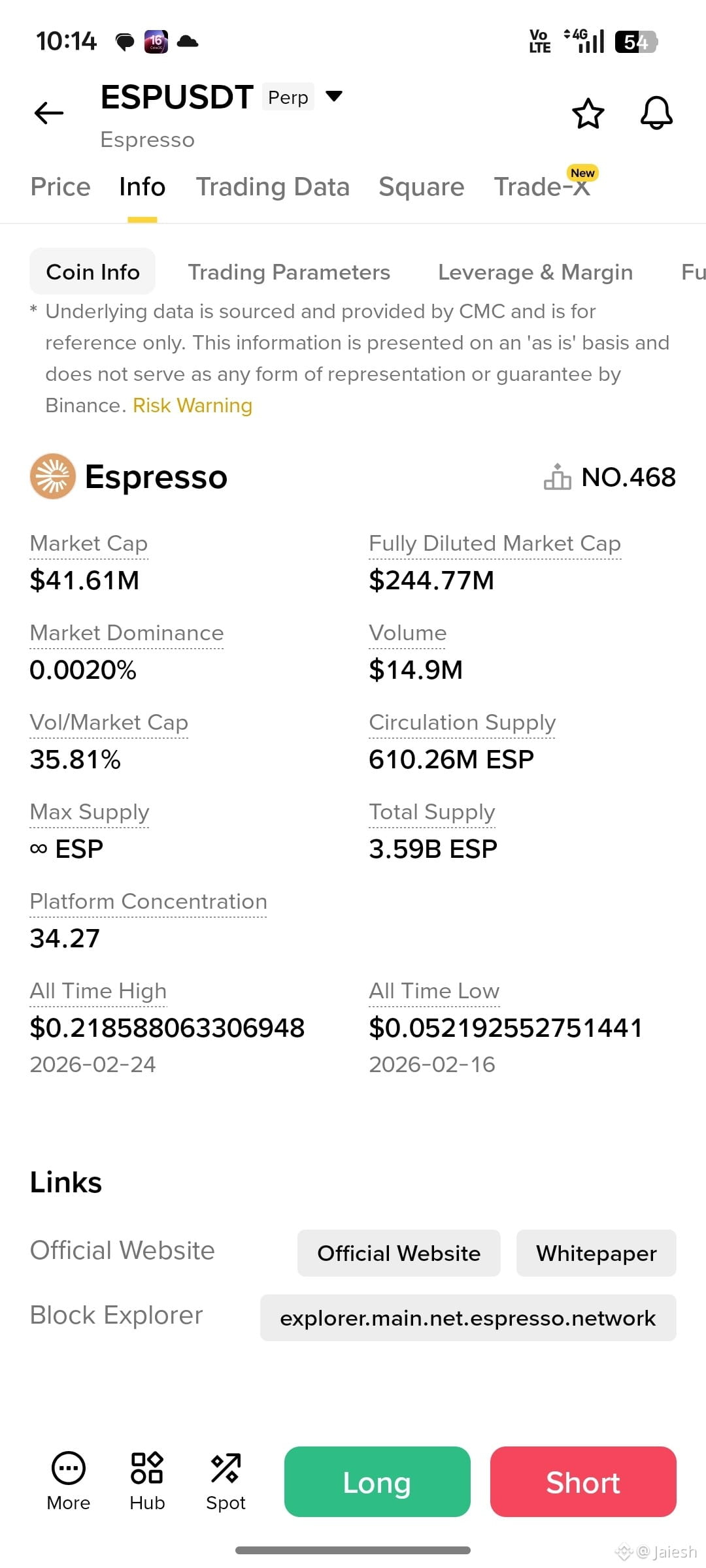The image size is (706, 1568).
Task: Select the Leverage & Margin sub-tab
Action: (x=535, y=272)
